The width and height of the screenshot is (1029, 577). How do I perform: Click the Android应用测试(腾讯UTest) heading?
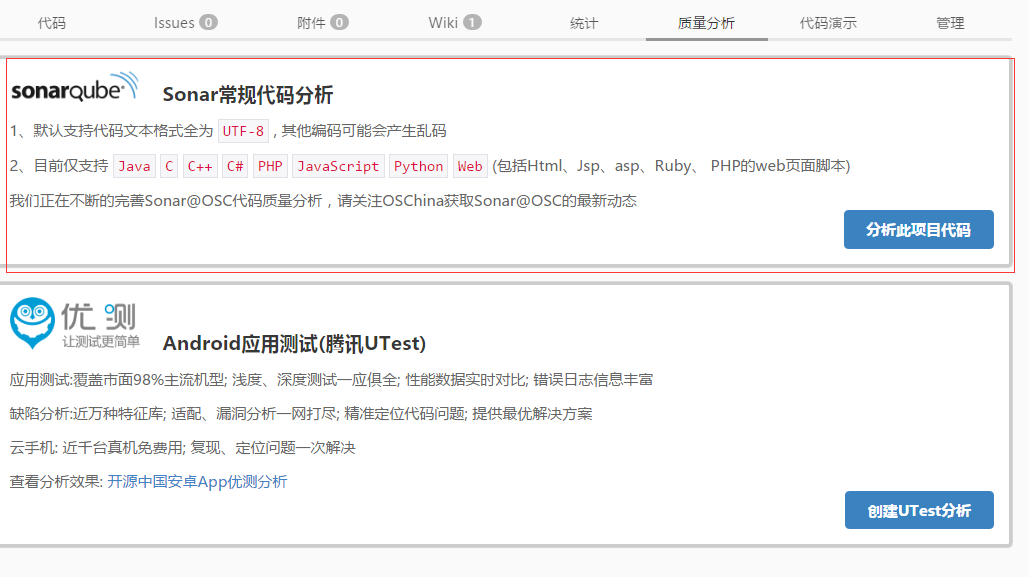tap(294, 343)
